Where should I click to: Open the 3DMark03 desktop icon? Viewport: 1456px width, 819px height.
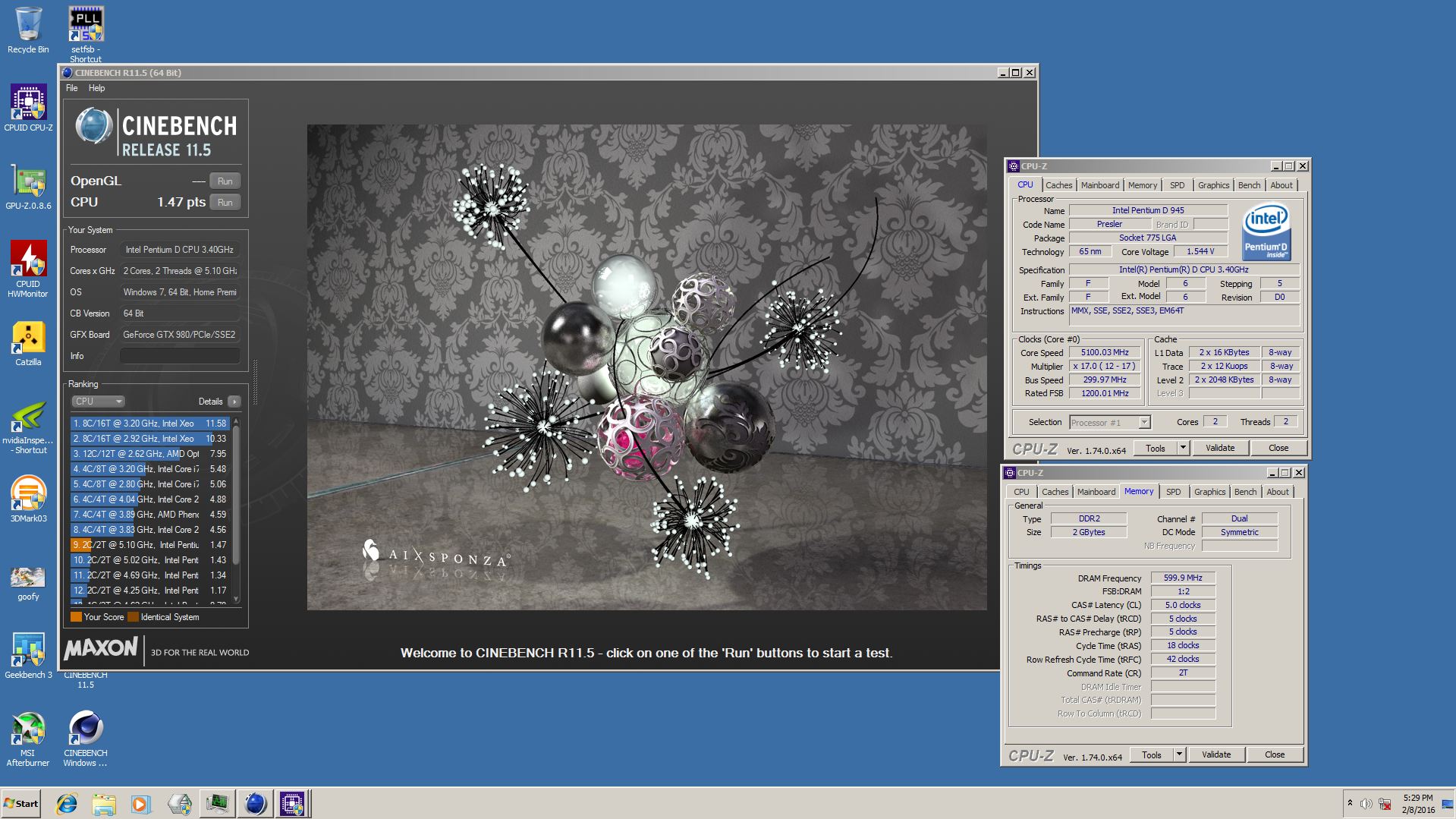pyautogui.click(x=28, y=499)
